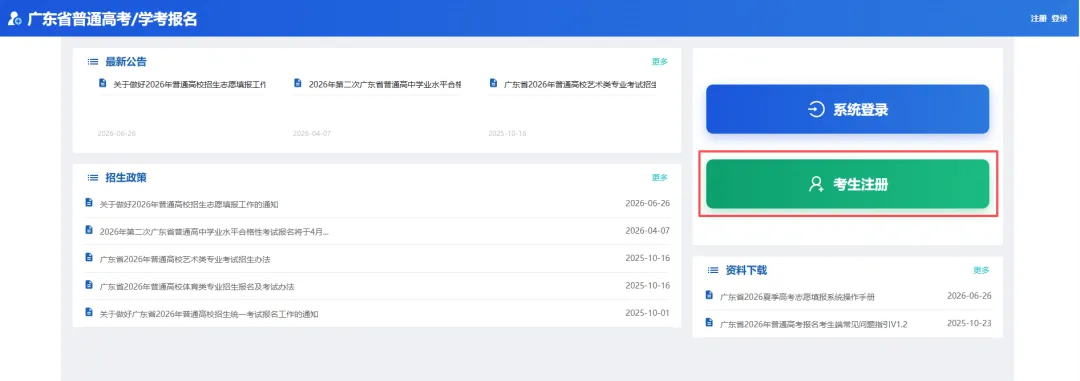Click the green 考生注册 button
1080x381 pixels.
tap(847, 184)
